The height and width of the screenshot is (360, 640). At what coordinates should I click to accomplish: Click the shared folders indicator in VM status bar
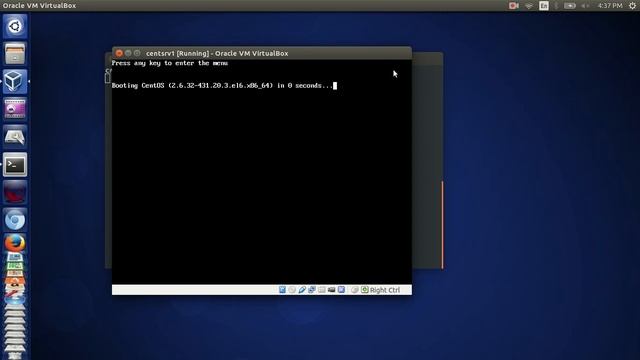(x=322, y=290)
